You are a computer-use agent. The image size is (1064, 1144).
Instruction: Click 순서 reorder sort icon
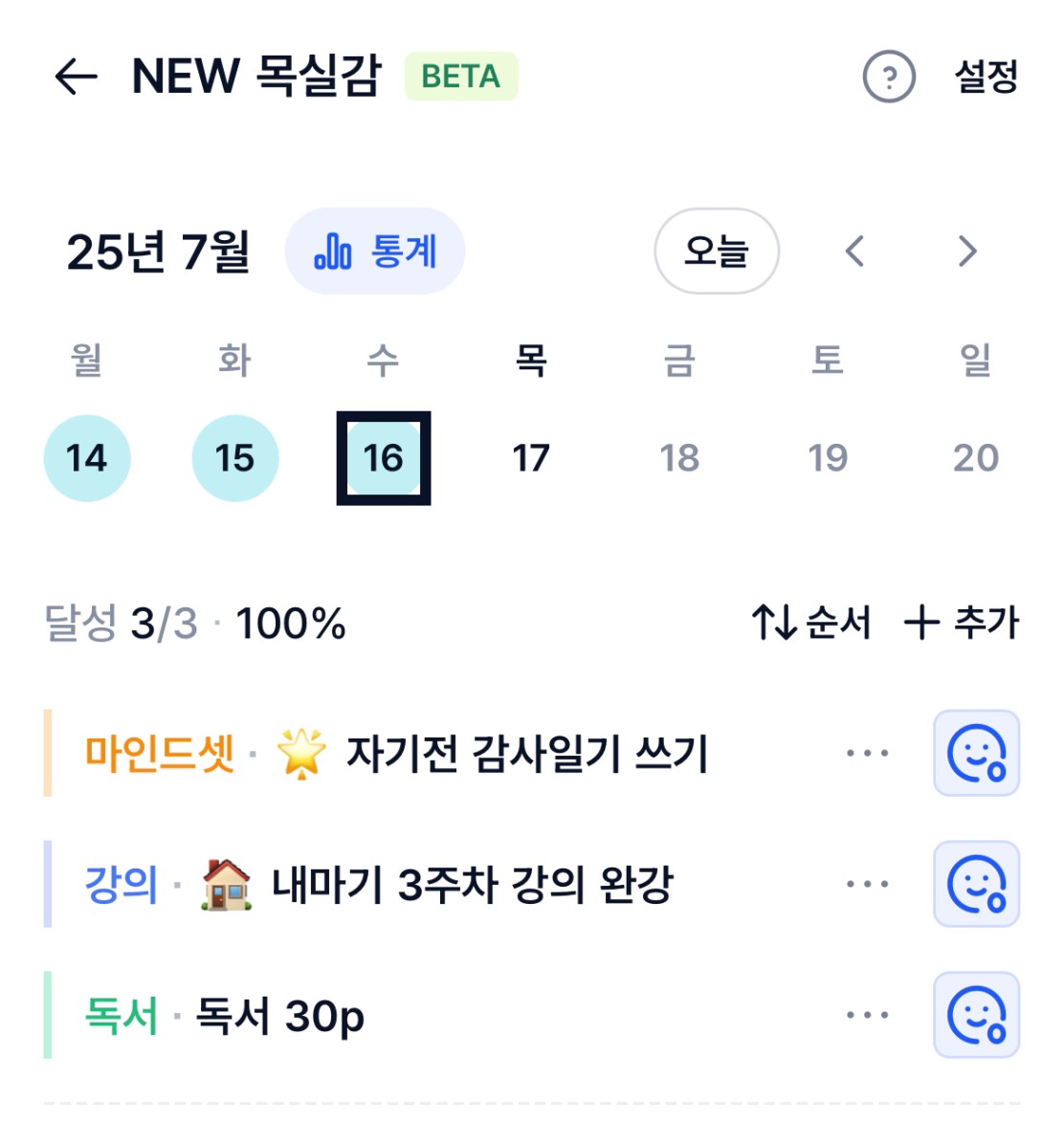[x=811, y=623]
